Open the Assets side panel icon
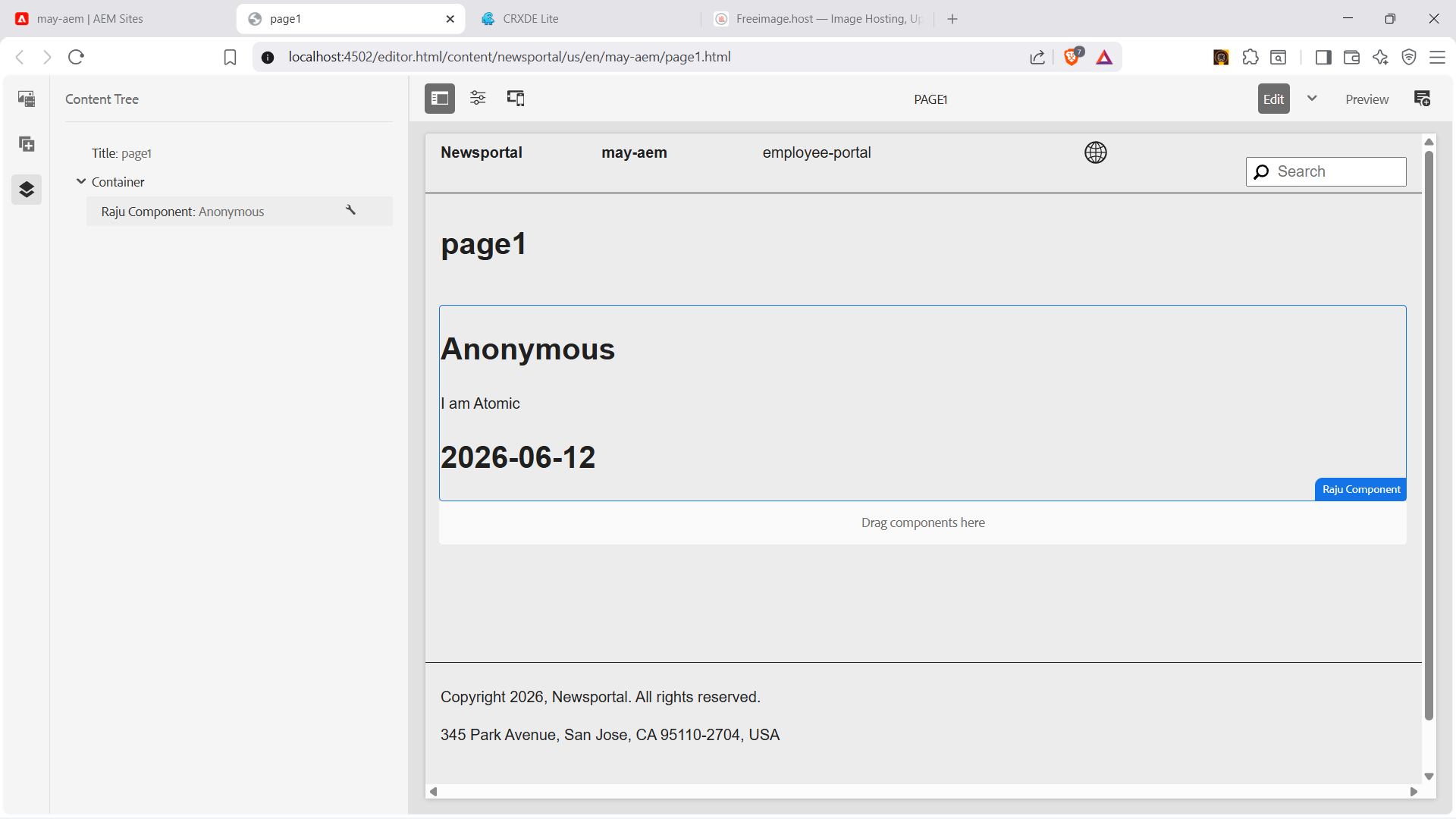 pyautogui.click(x=27, y=99)
